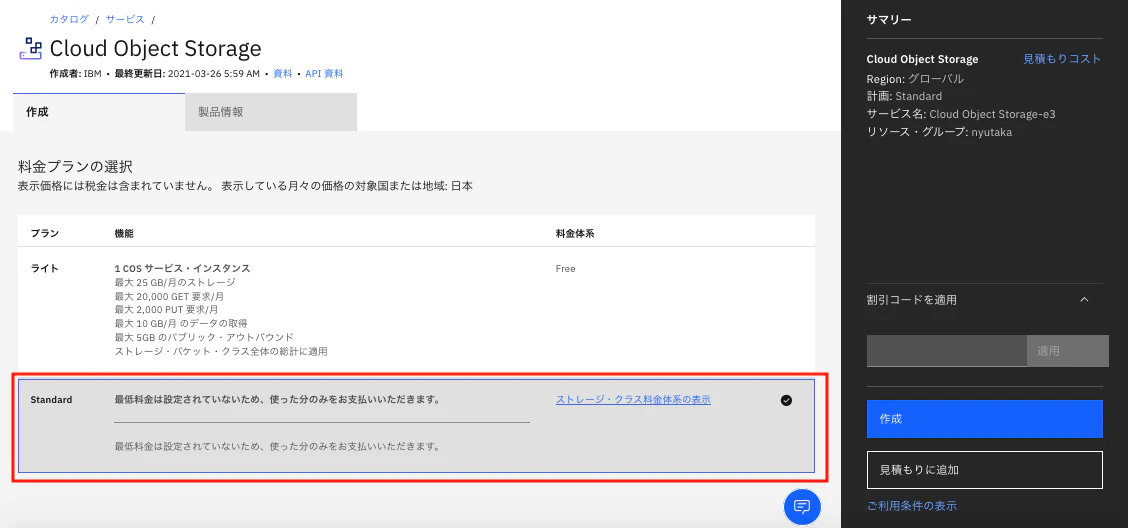Viewport: 1128px width, 528px height.
Task: Click the サマリー panel heading
Action: click(889, 19)
